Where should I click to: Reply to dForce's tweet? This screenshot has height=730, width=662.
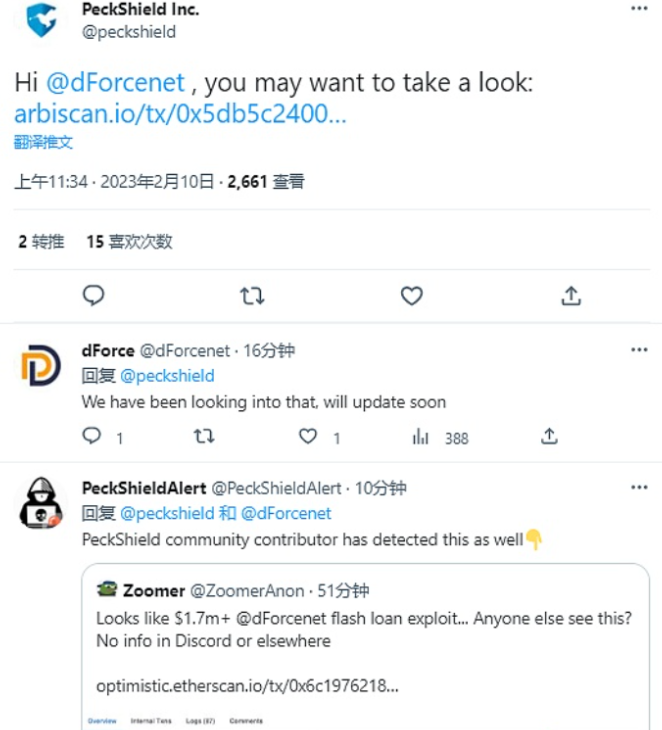coord(92,437)
